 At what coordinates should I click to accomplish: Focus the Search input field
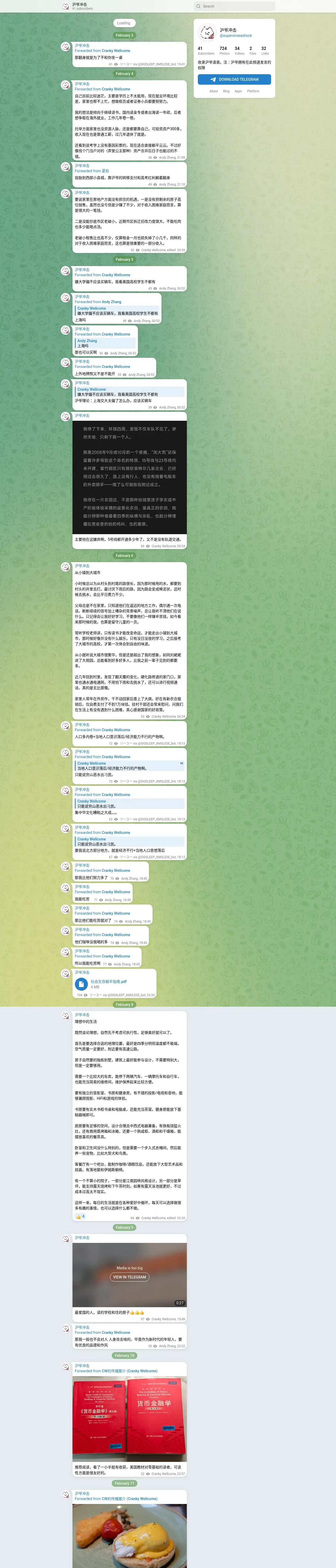pyautogui.click(x=234, y=6)
